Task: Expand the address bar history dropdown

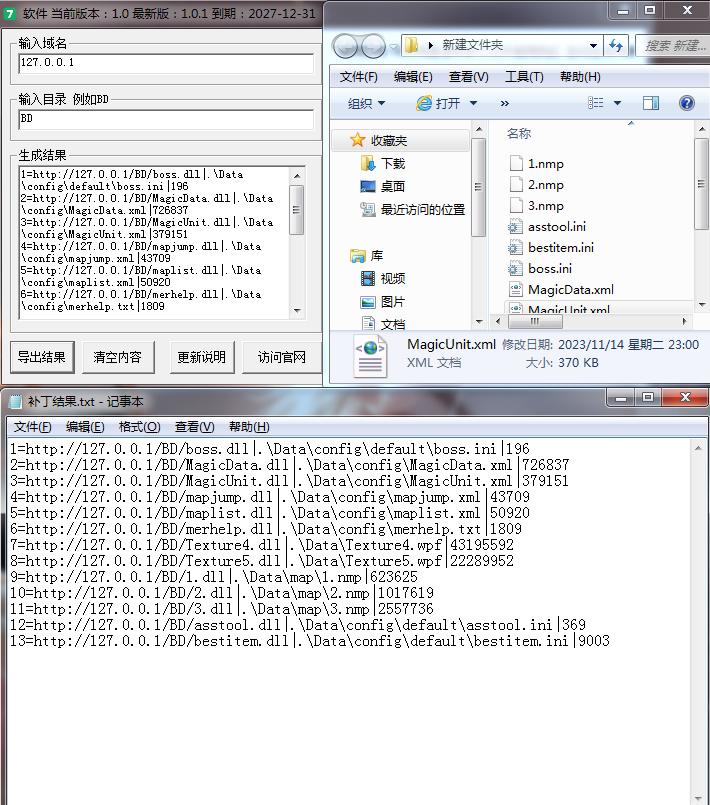Action: click(x=594, y=46)
